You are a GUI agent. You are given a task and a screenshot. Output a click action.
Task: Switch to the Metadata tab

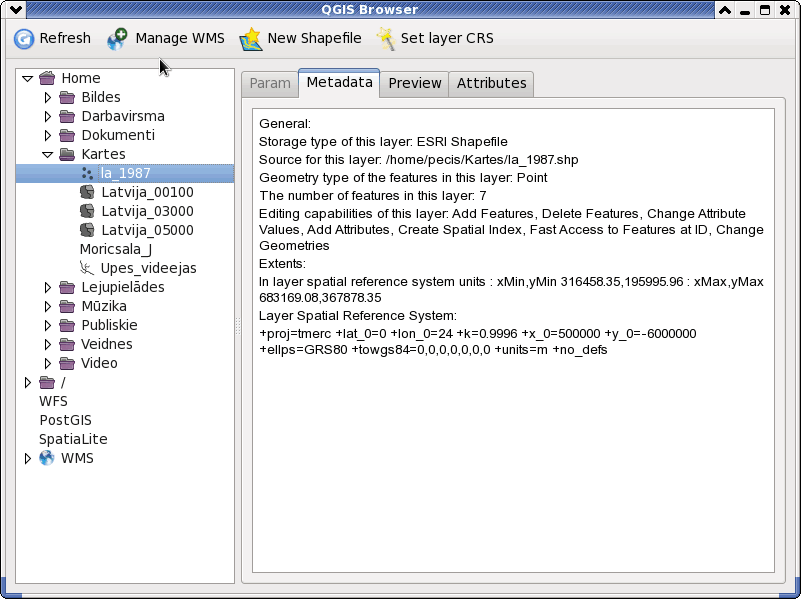coord(339,82)
